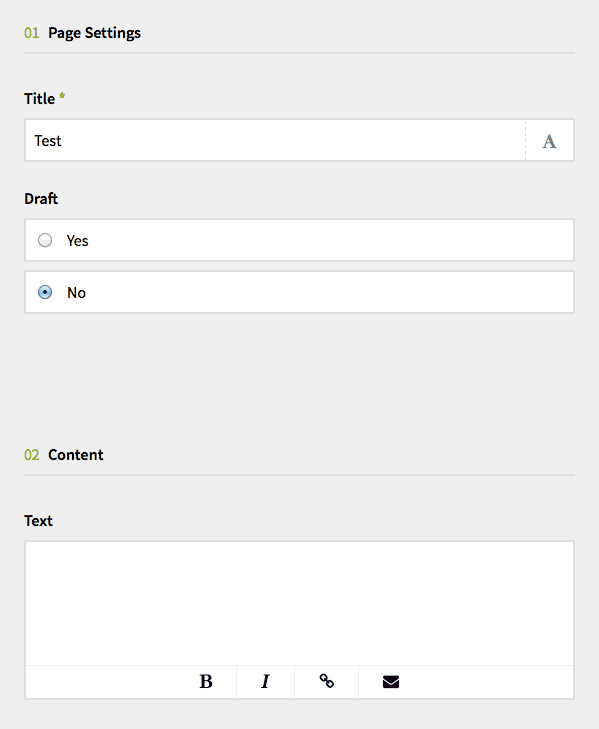Click the No option label text

coord(76,293)
